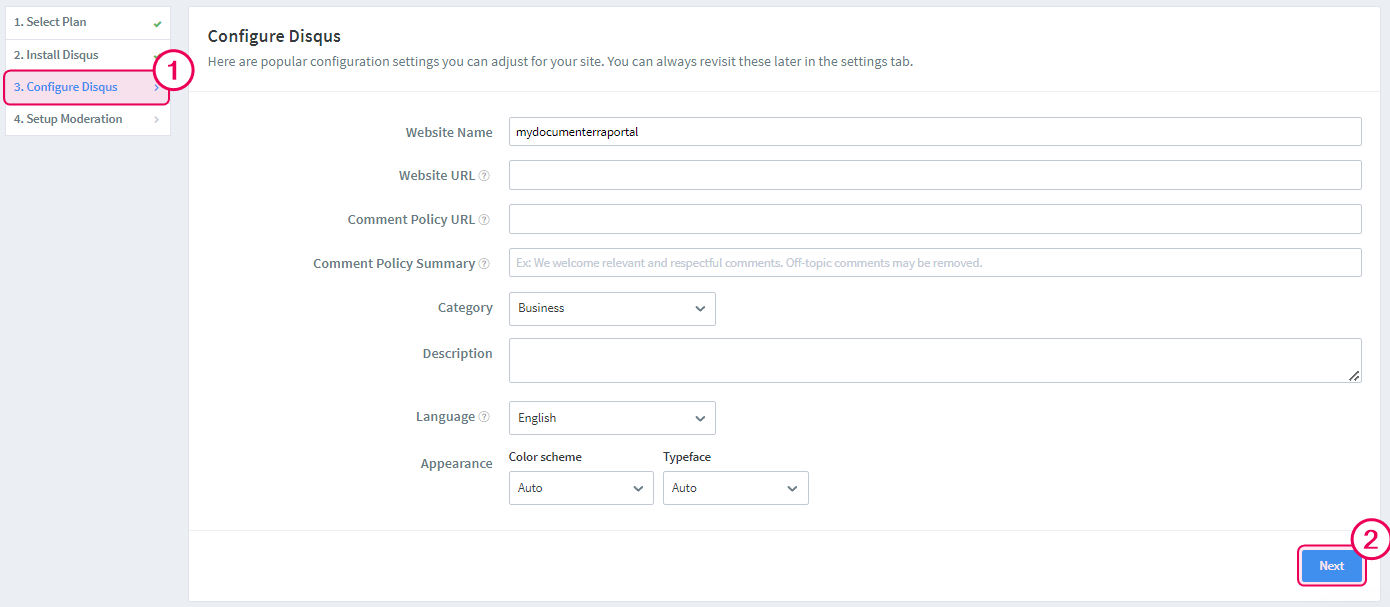Click help icon beside Comment Policy URL
Image resolution: width=1390 pixels, height=607 pixels.
tap(484, 220)
